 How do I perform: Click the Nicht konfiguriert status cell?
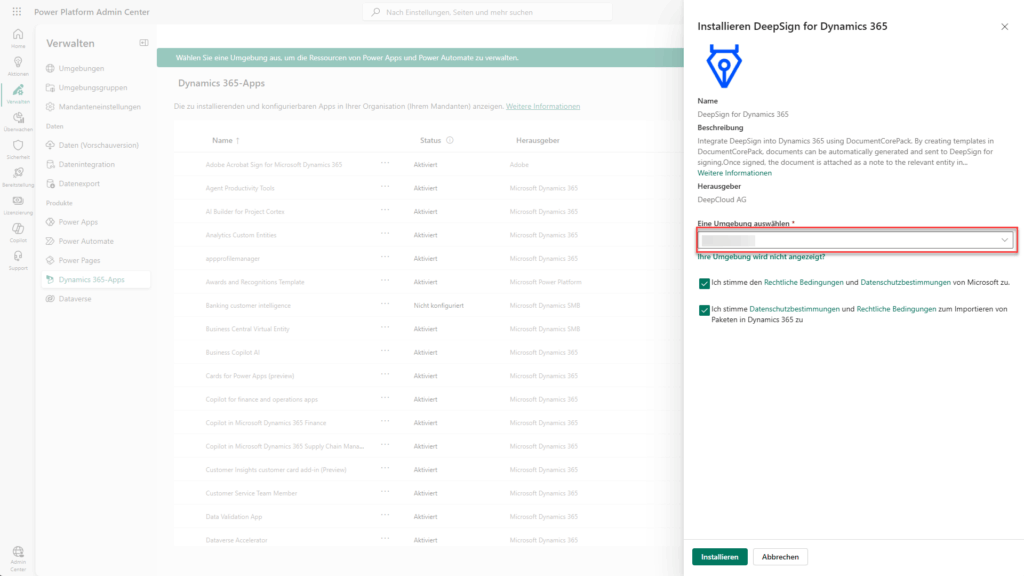click(438, 306)
